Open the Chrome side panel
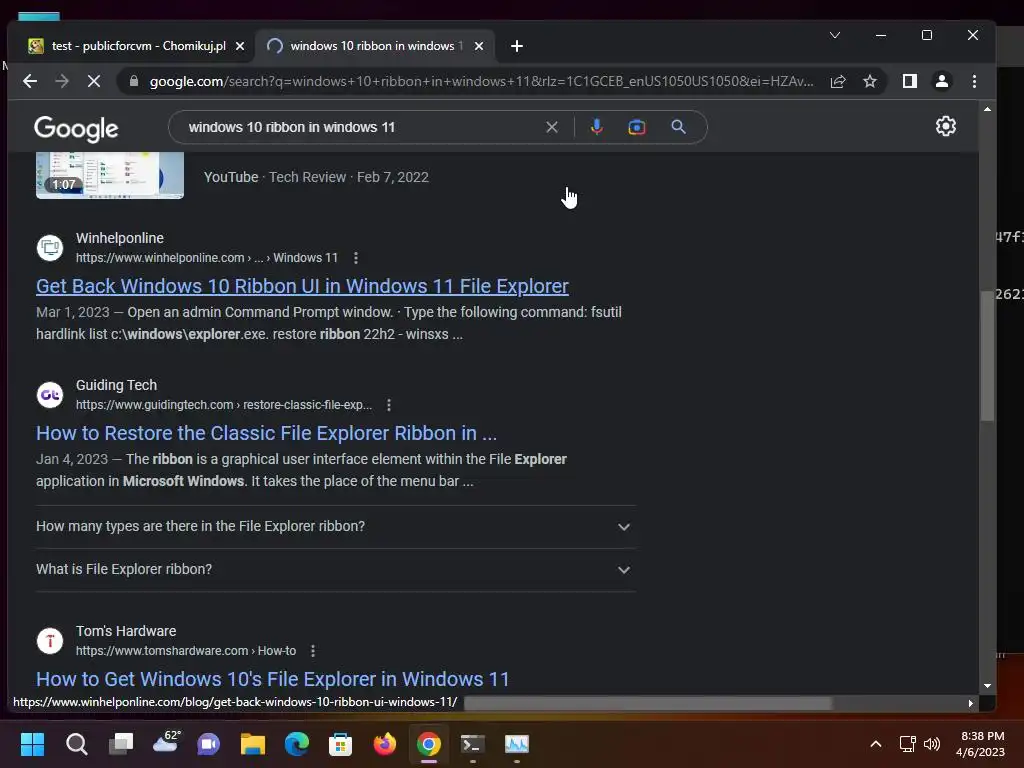1024x768 pixels. [910, 81]
